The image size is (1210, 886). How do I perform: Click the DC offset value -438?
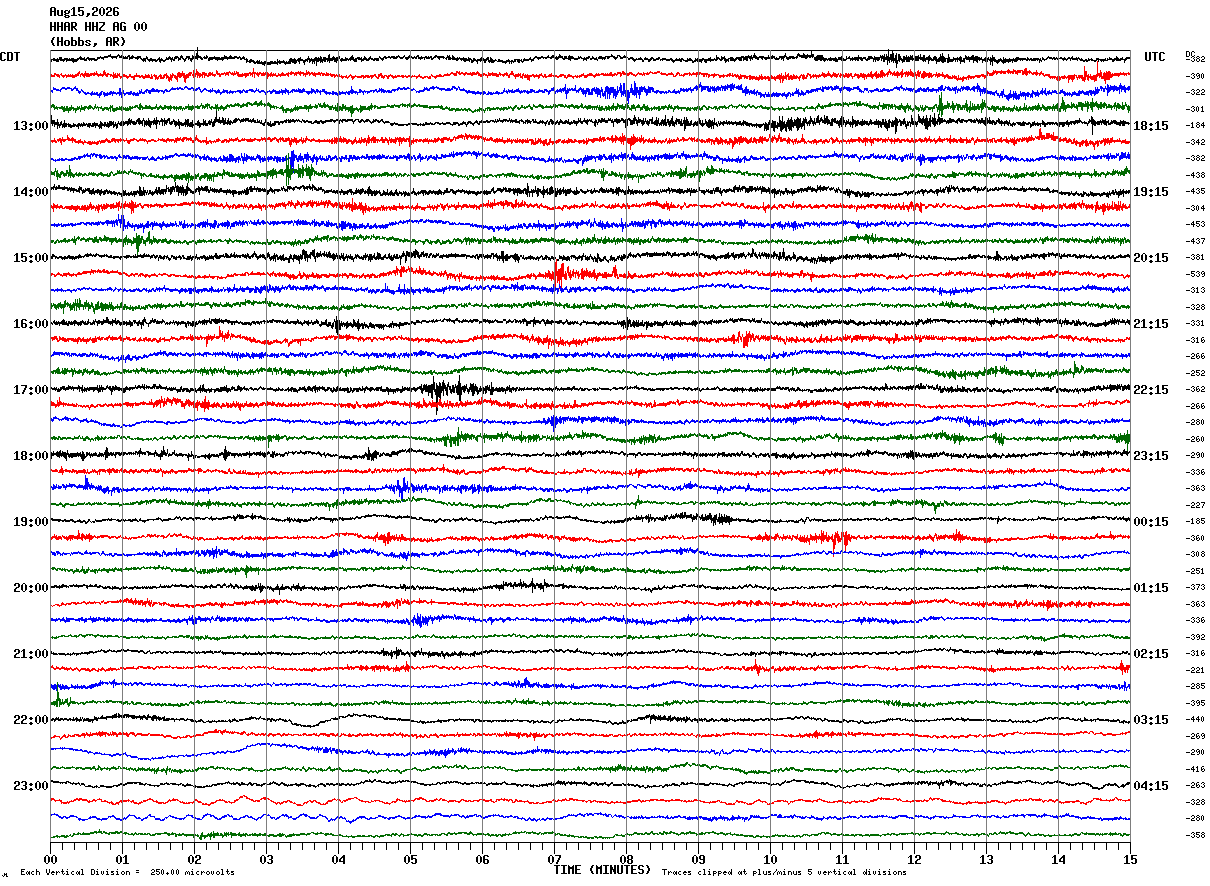[1195, 175]
